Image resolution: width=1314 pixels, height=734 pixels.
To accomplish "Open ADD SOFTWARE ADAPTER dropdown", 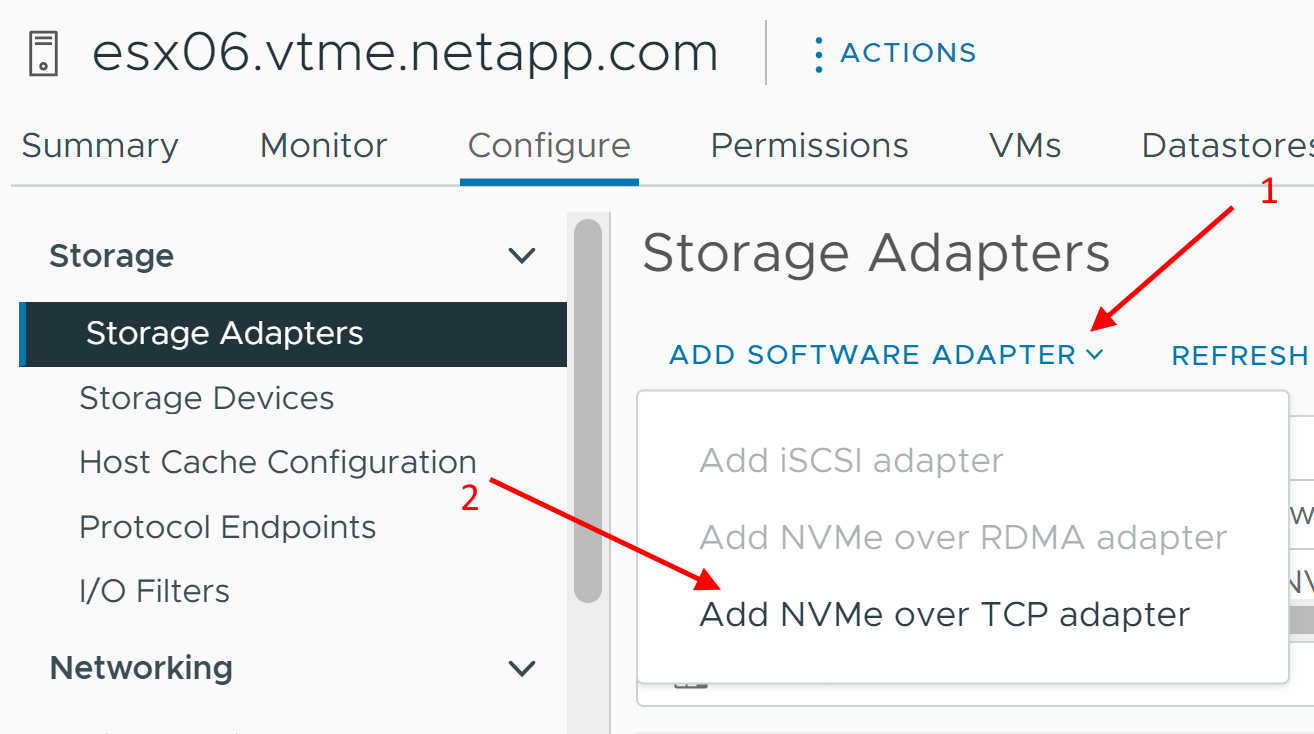I will click(886, 355).
